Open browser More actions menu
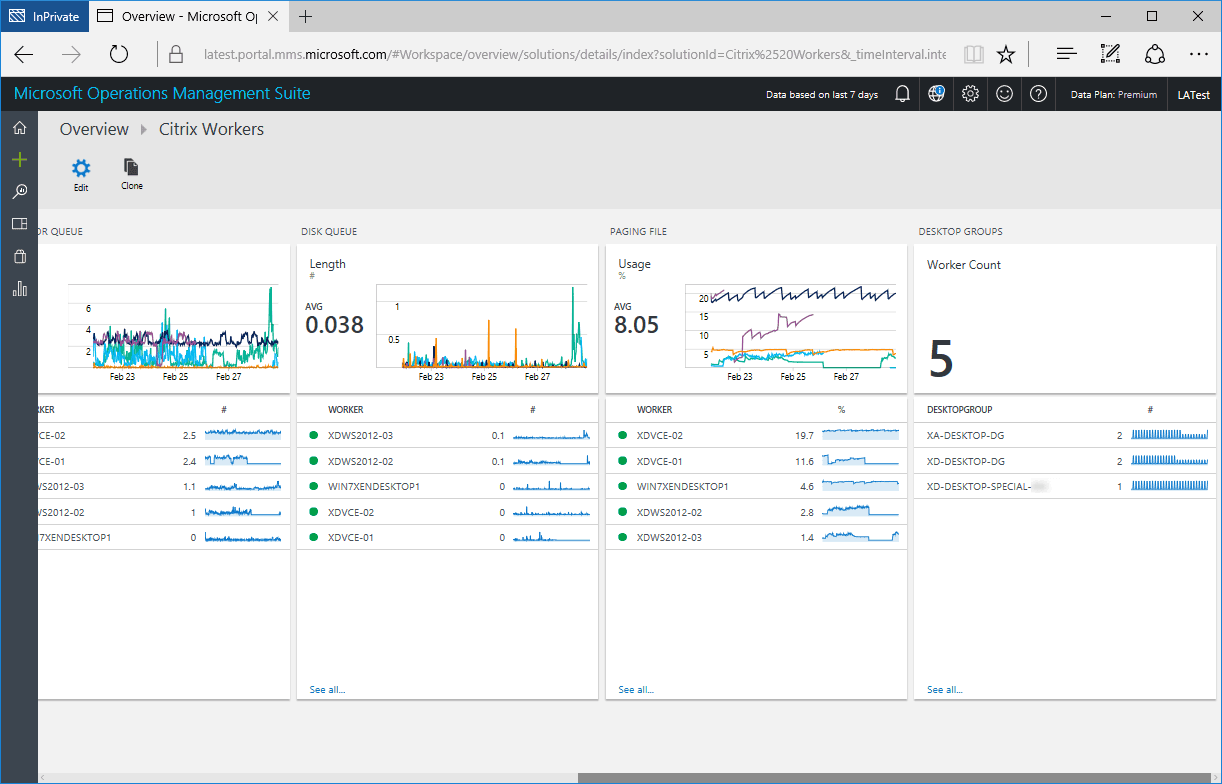The height and width of the screenshot is (784, 1222). (1199, 55)
